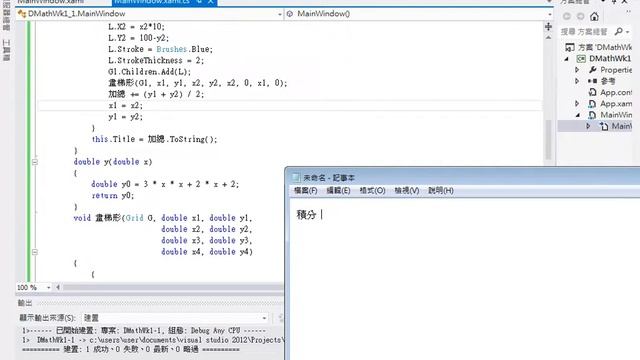Click the Notepad title bar 未命名 - 記事本
The width and height of the screenshot is (640, 360).
coord(329,178)
